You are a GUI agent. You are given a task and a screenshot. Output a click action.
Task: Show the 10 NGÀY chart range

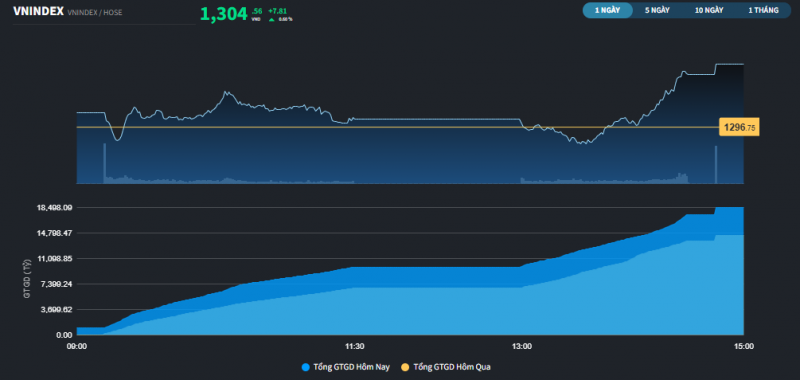(709, 10)
